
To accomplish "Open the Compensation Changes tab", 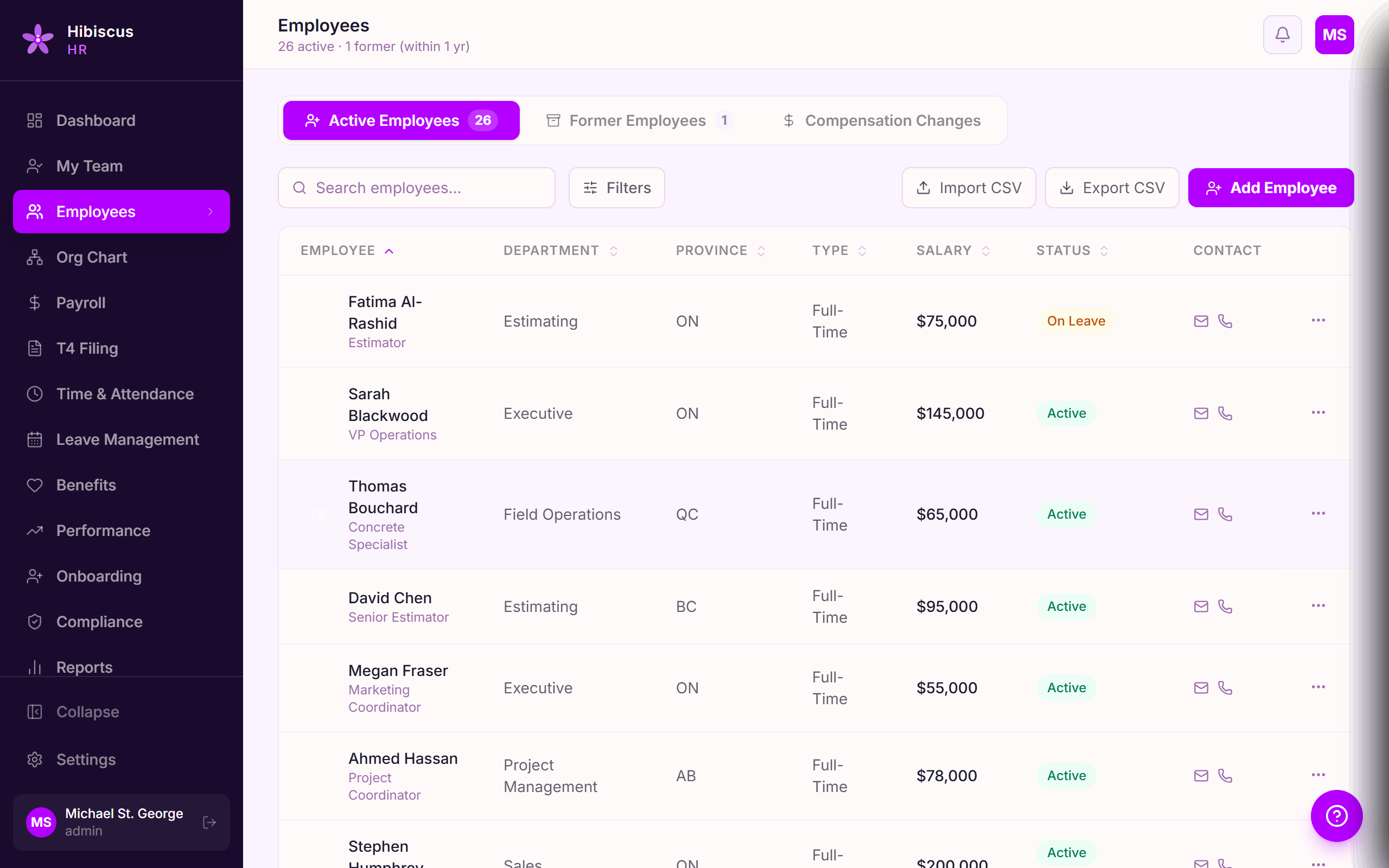I will [x=882, y=120].
